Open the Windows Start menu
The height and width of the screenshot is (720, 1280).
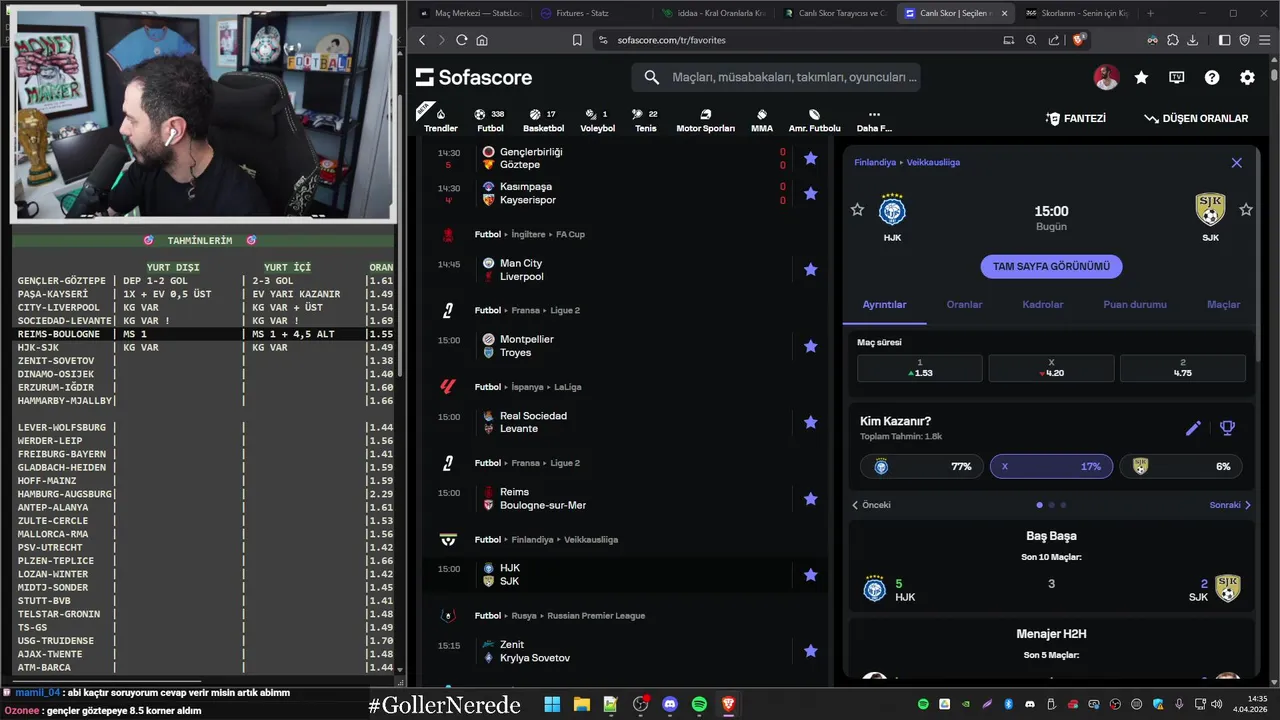(552, 704)
